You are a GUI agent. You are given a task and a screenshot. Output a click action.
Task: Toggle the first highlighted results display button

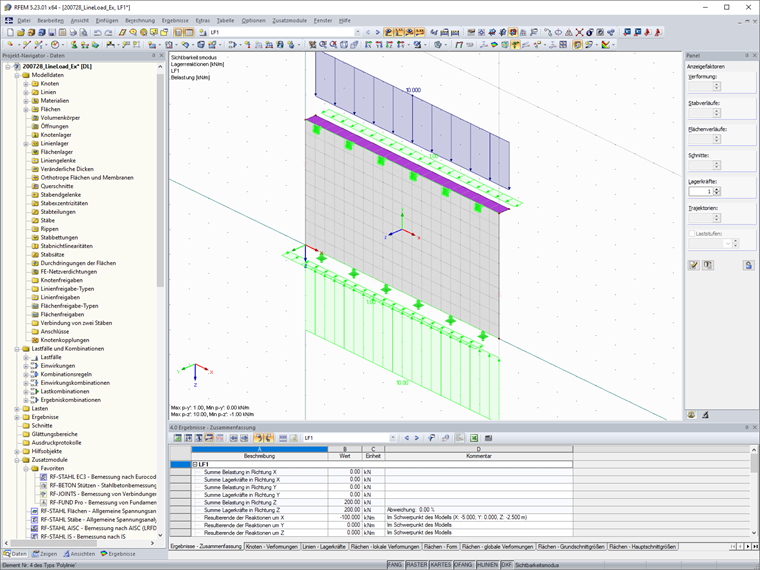388,32
